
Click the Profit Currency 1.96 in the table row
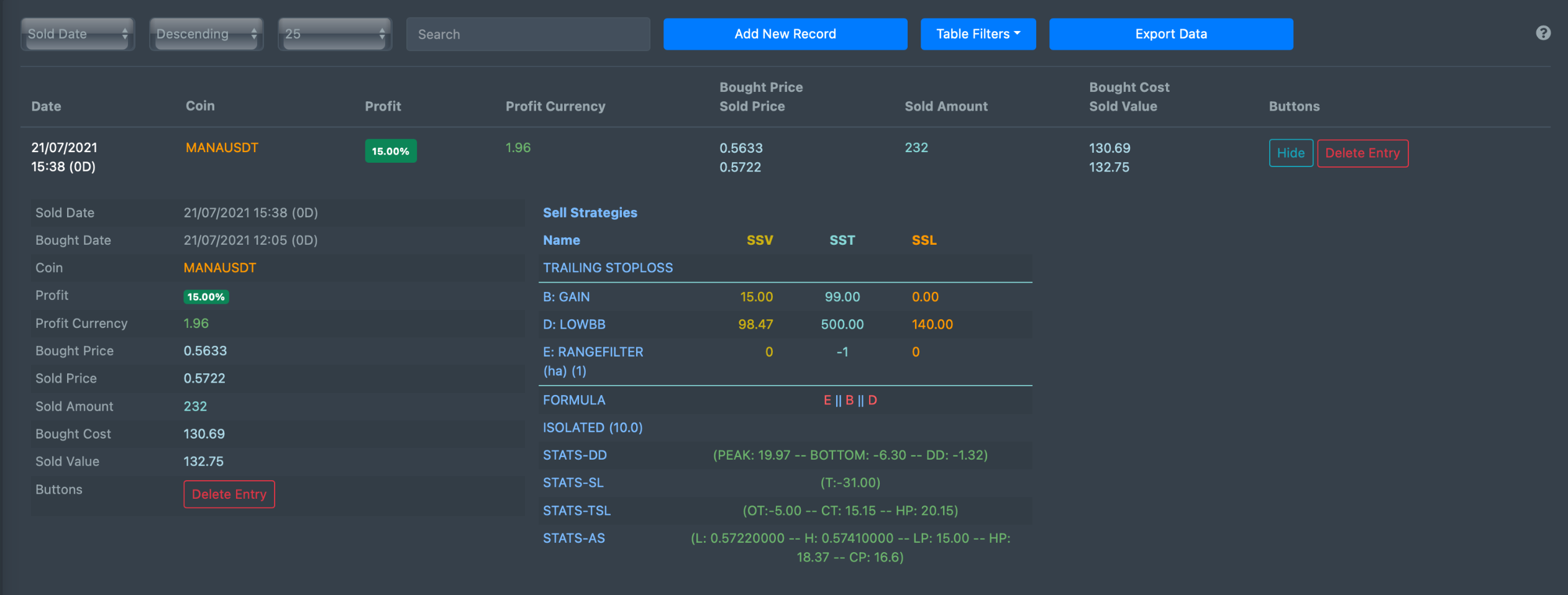click(518, 148)
